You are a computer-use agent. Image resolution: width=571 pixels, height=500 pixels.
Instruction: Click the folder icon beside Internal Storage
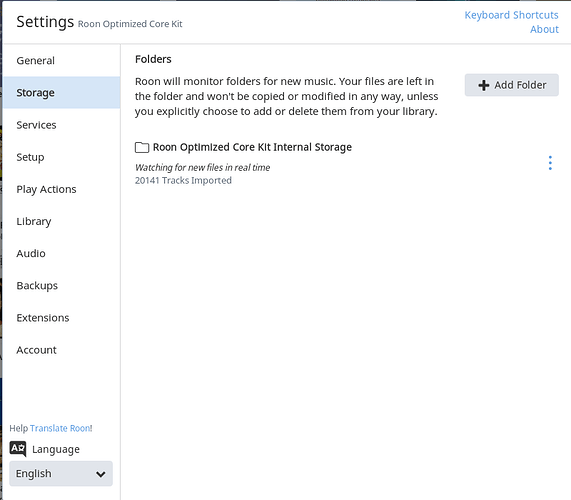click(x=142, y=147)
